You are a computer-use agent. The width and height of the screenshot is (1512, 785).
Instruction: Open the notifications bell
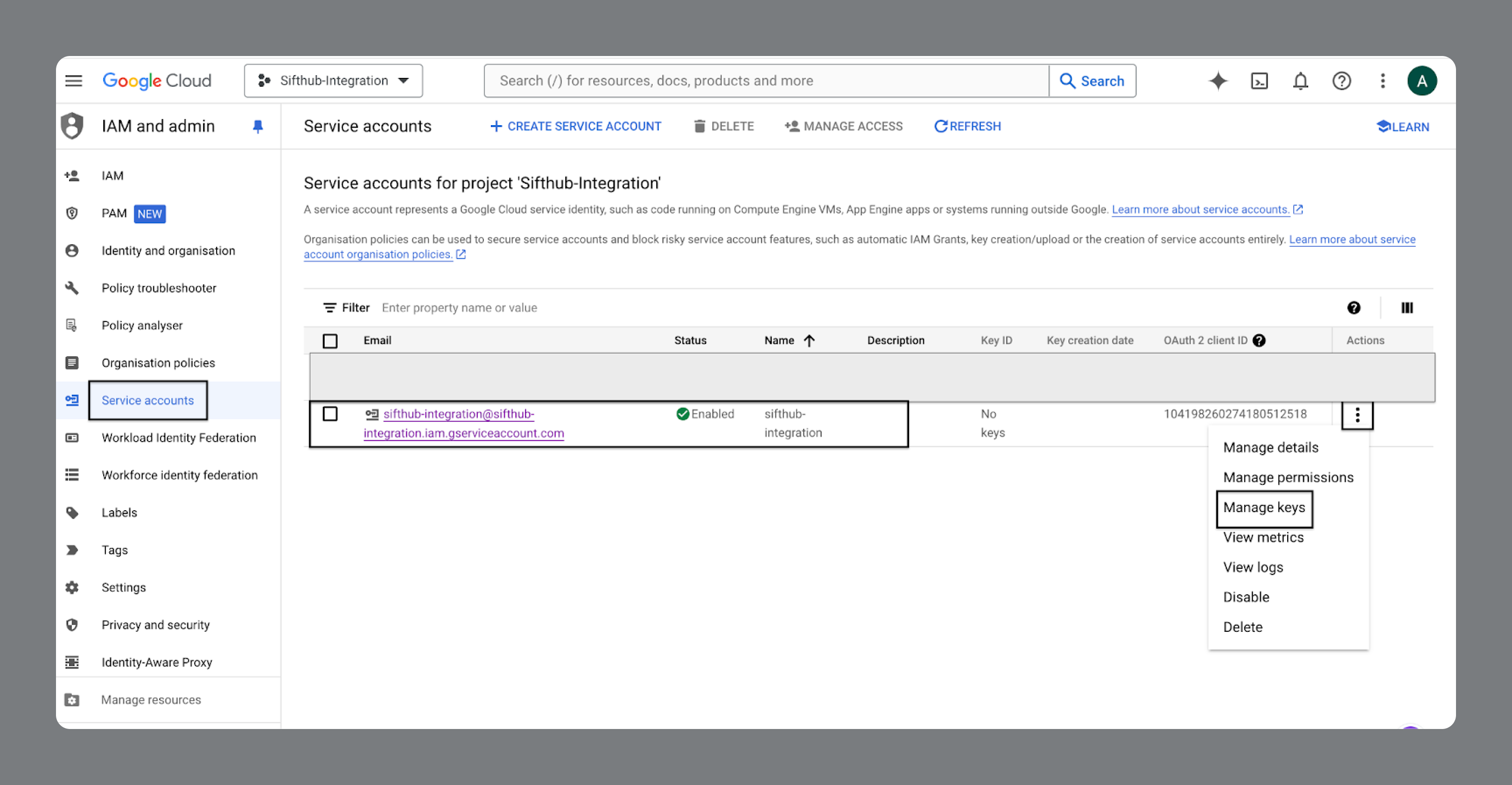[1300, 81]
